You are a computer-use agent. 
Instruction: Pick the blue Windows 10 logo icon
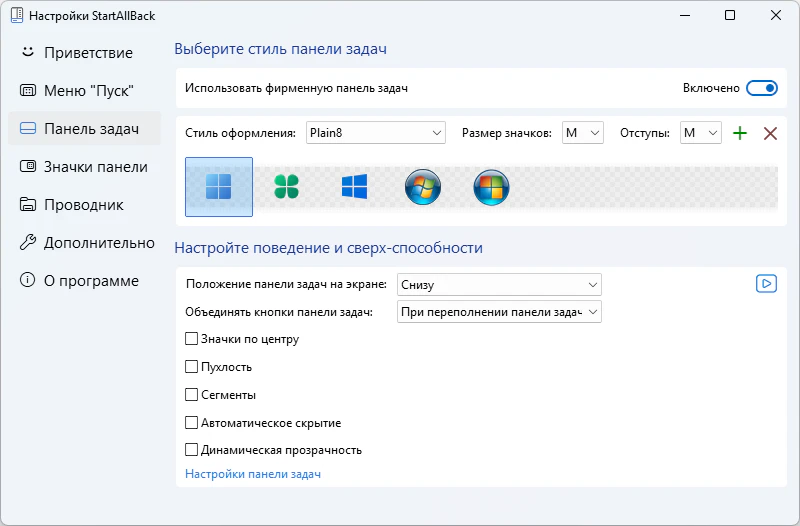point(354,187)
